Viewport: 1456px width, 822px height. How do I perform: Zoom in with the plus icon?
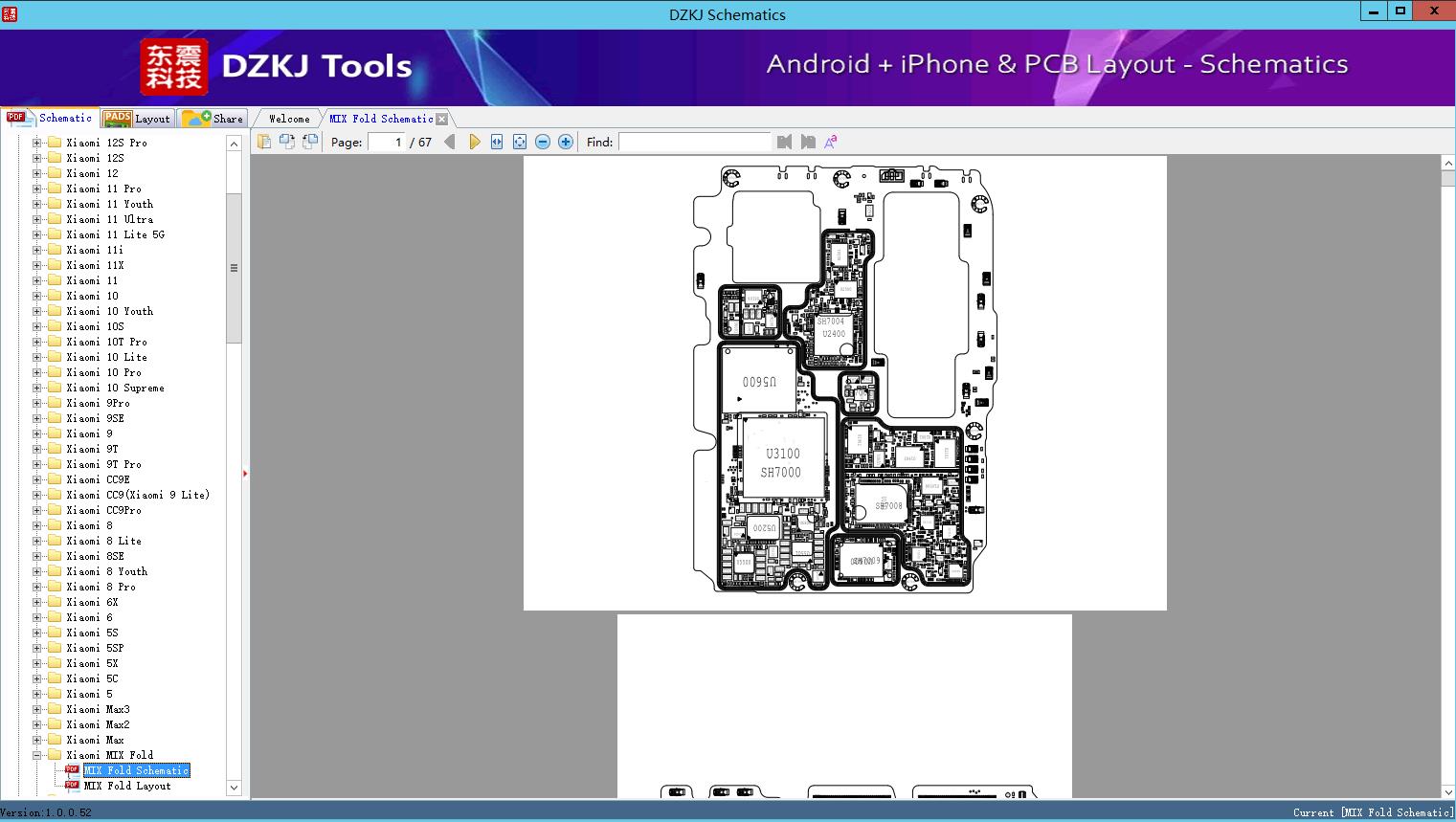coord(566,142)
